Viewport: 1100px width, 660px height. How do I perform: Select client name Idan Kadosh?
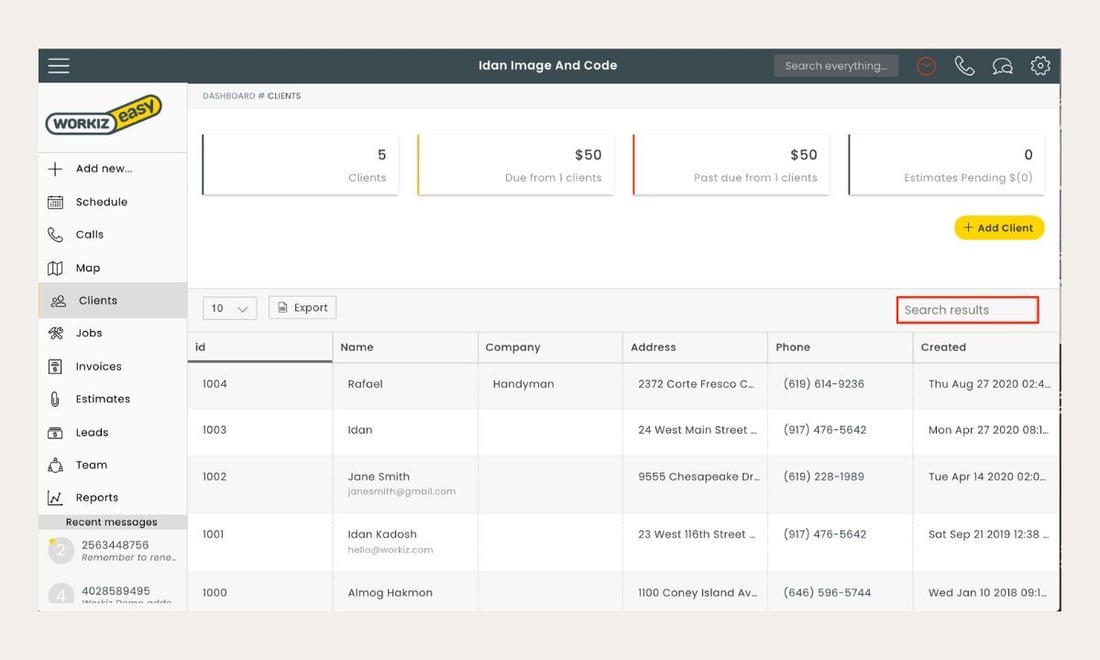pos(382,534)
